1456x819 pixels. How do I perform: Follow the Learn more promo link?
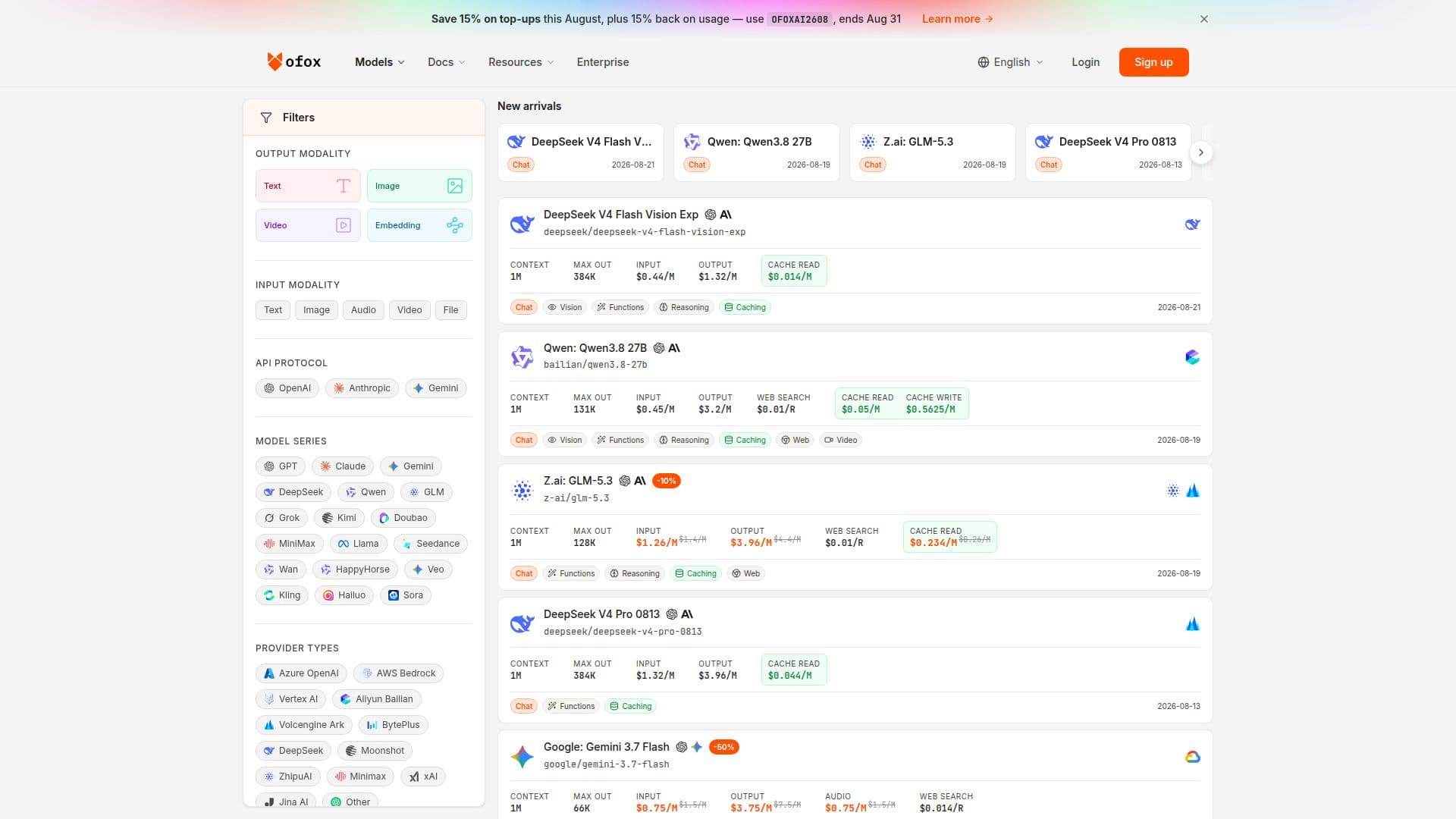(957, 19)
